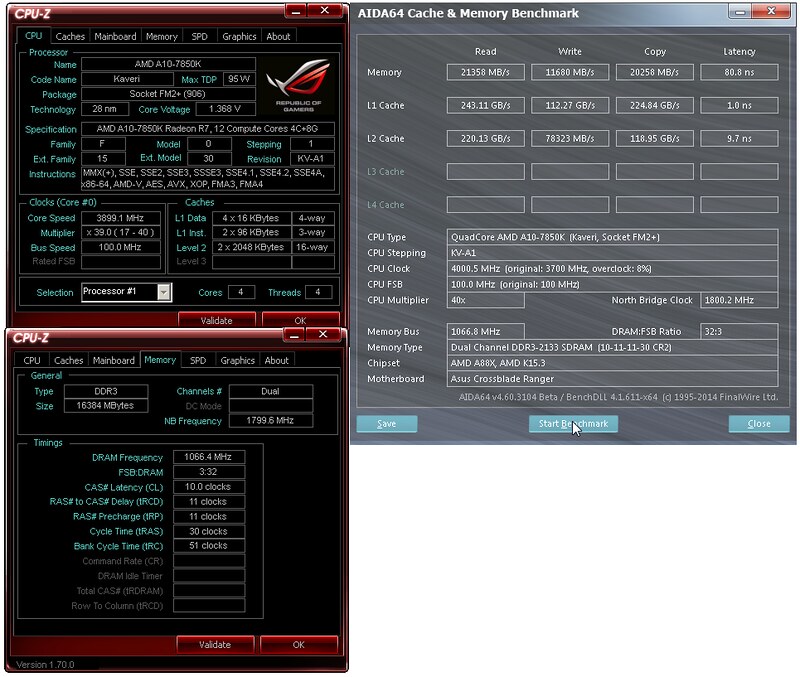Image resolution: width=800 pixels, height=677 pixels.
Task: Select About tab in lower CPU-Z window
Action: (x=277, y=360)
